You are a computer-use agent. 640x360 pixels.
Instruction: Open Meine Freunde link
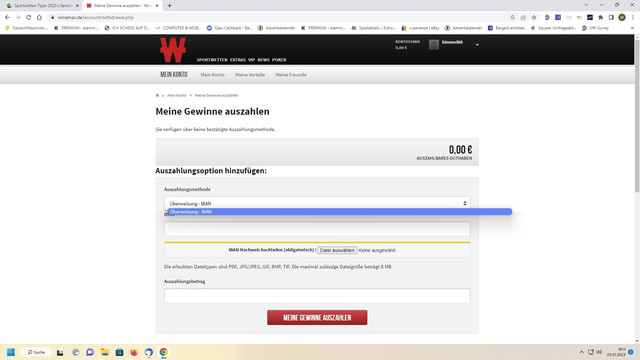coord(291,75)
